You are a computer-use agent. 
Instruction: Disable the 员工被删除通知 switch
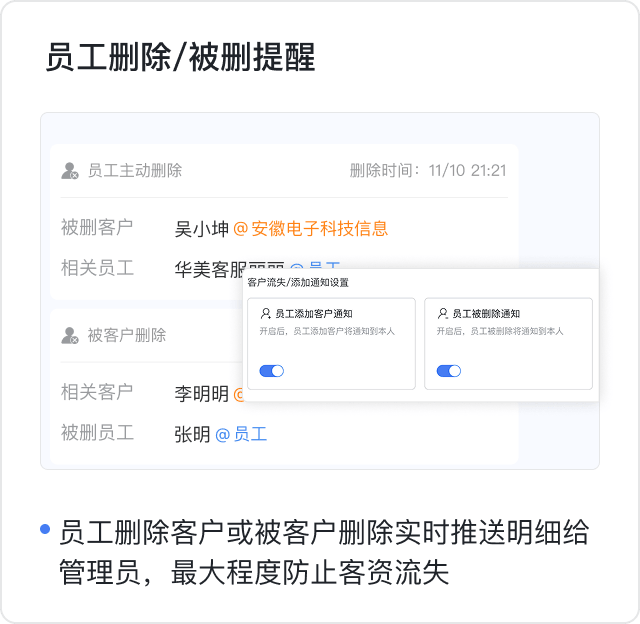point(449,371)
